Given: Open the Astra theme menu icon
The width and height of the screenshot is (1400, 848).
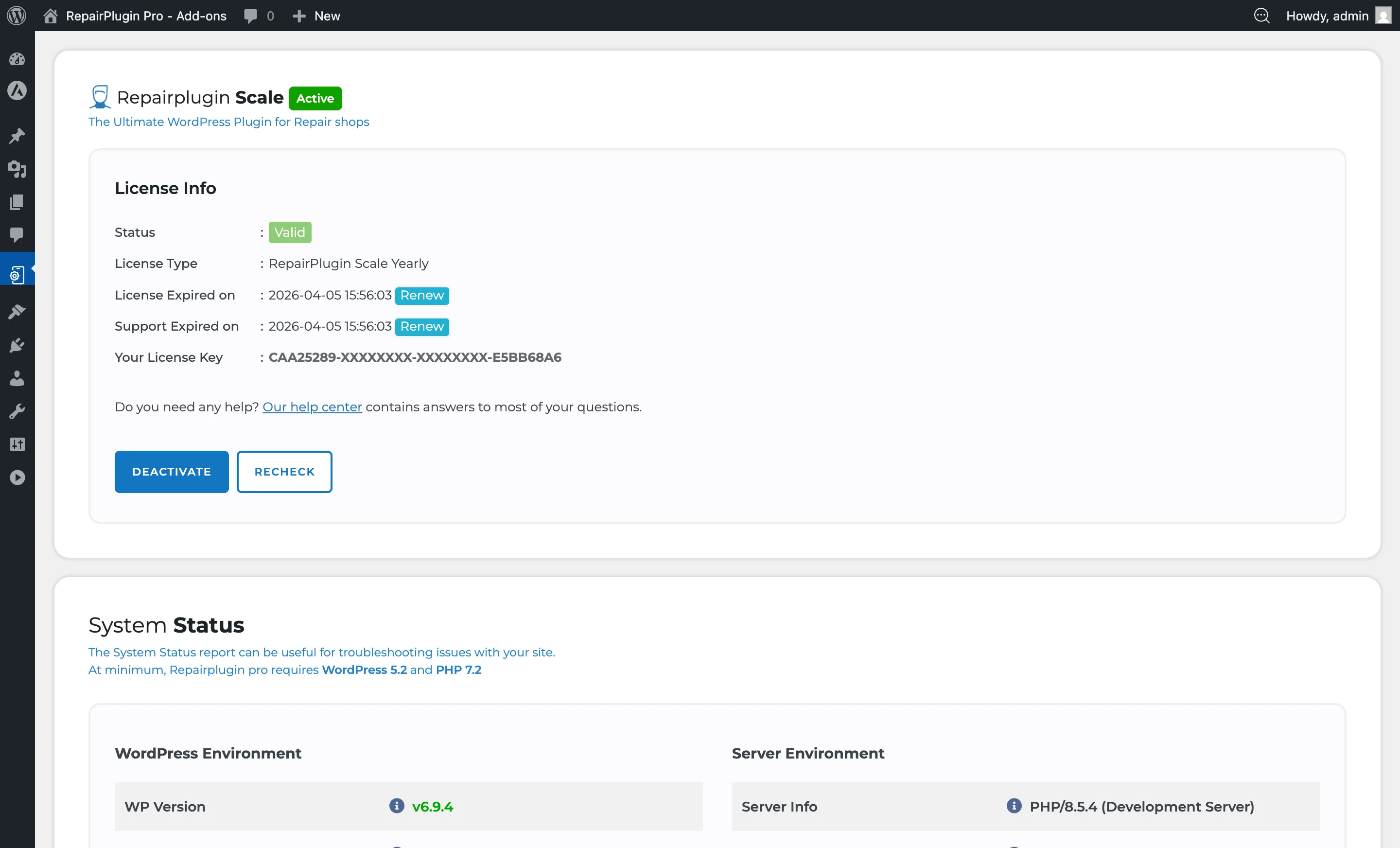Looking at the screenshot, I should [17, 91].
